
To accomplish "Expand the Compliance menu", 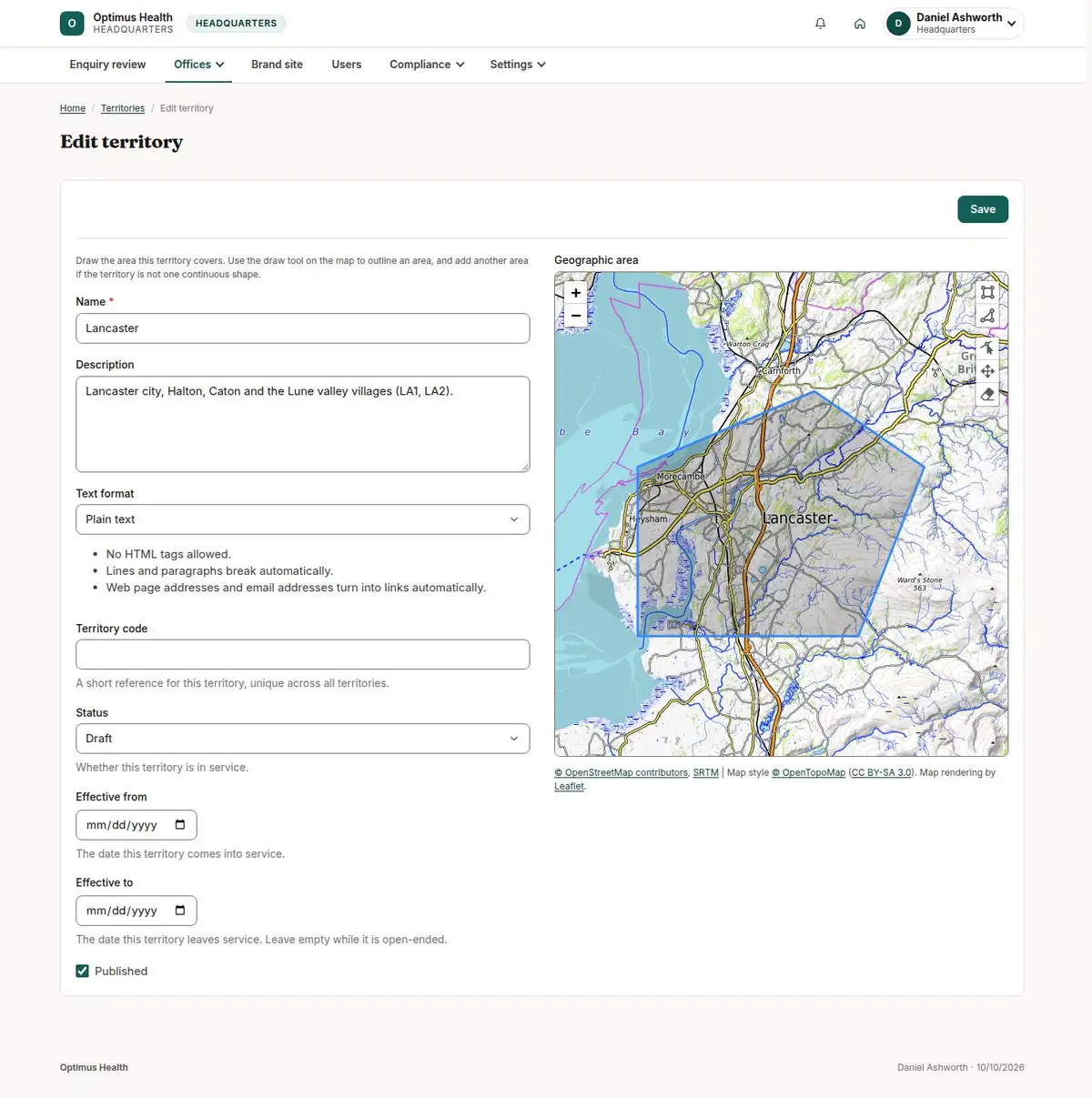I will click(427, 65).
